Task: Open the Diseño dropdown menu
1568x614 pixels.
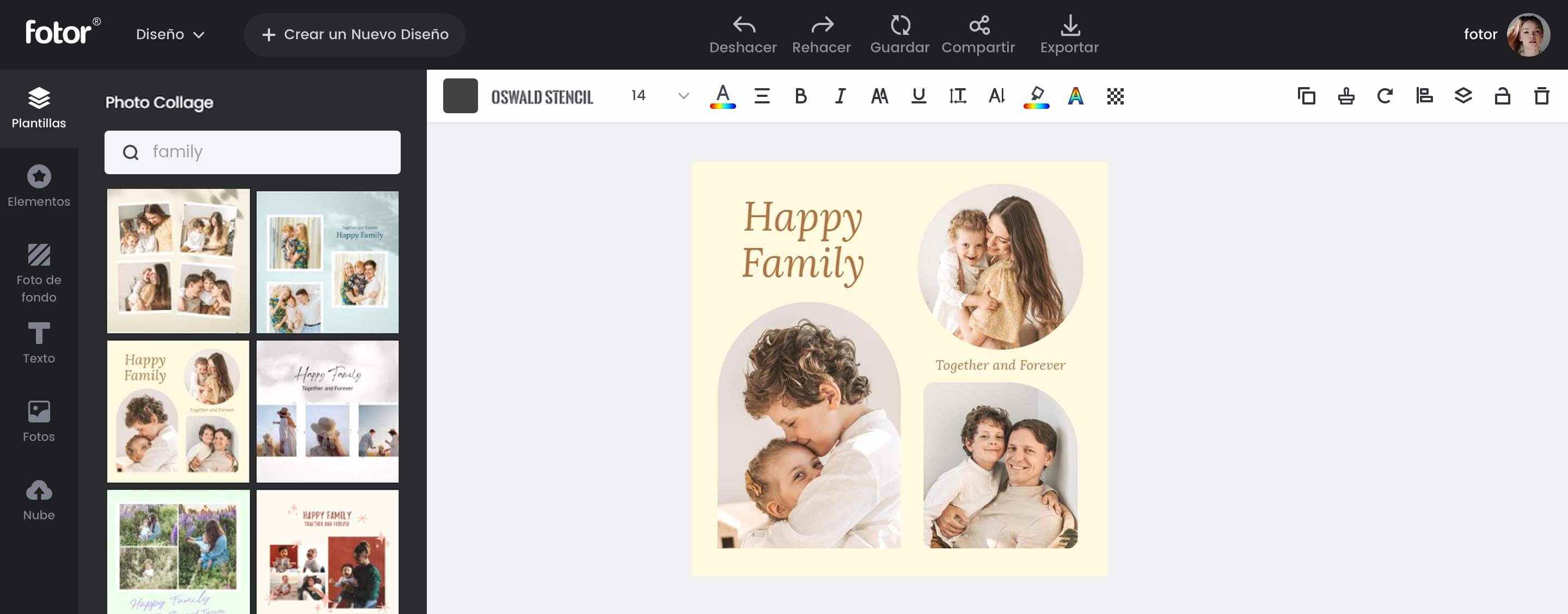Action: point(170,35)
